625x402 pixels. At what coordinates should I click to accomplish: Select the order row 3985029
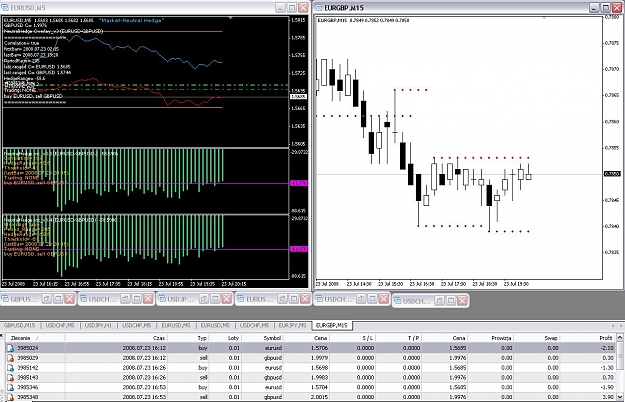pyautogui.click(x=311, y=358)
